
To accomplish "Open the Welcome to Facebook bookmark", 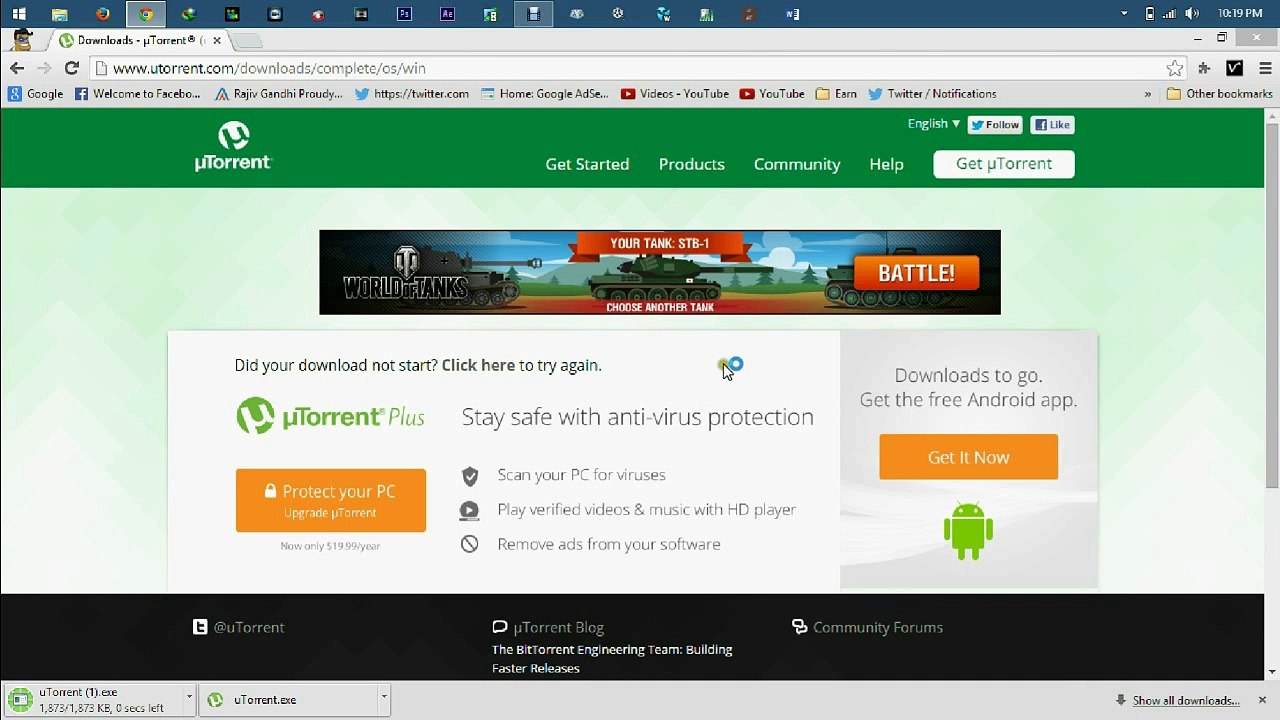I will tap(138, 94).
